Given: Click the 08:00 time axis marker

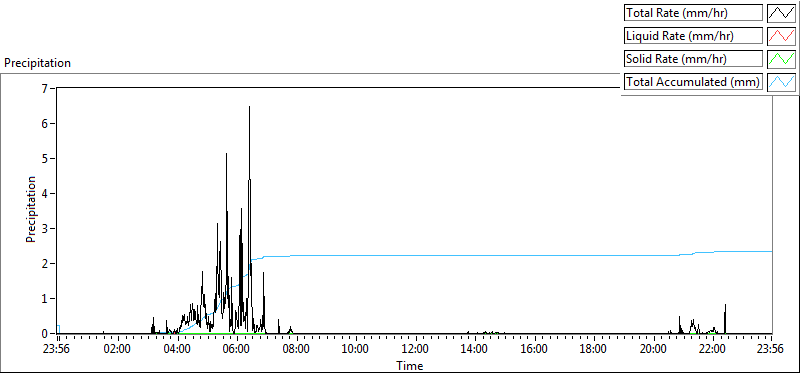Looking at the screenshot, I should pos(296,349).
